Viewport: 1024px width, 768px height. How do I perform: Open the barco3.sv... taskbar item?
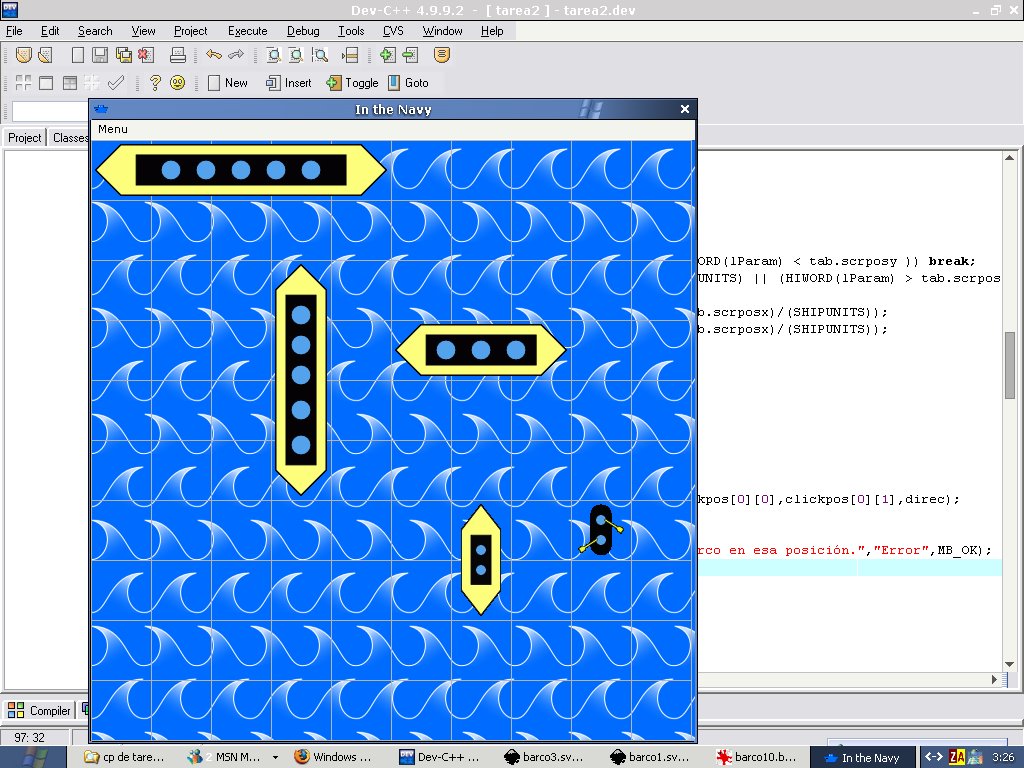click(543, 758)
